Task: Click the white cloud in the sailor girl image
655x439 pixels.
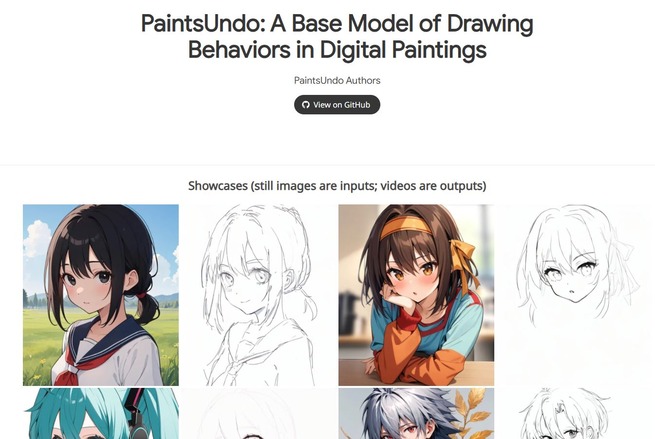Action: click(x=36, y=238)
